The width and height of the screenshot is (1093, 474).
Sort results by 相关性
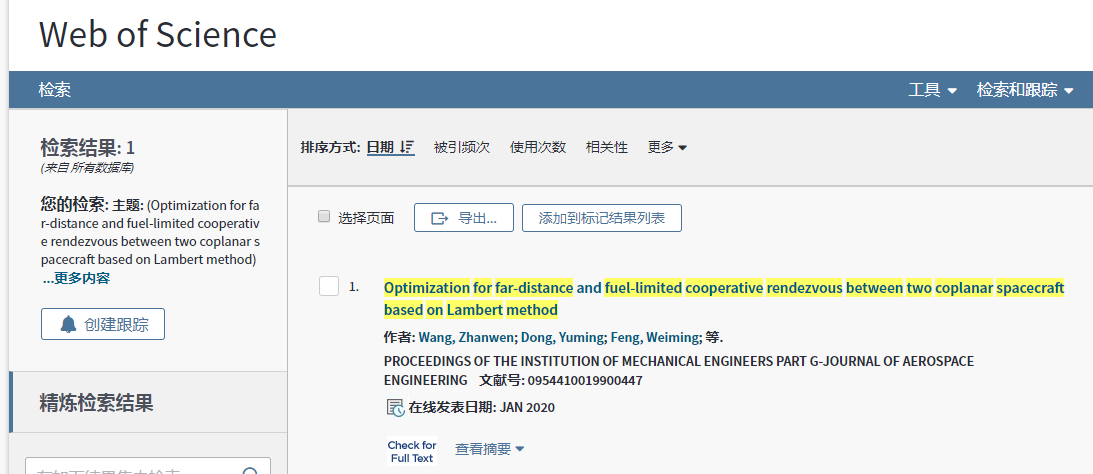pos(607,147)
